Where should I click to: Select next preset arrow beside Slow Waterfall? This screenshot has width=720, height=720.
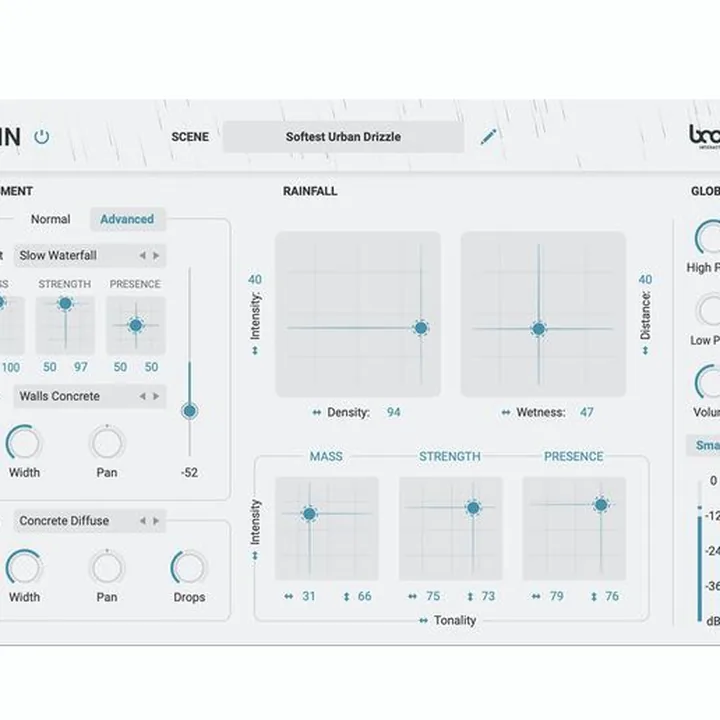point(156,255)
